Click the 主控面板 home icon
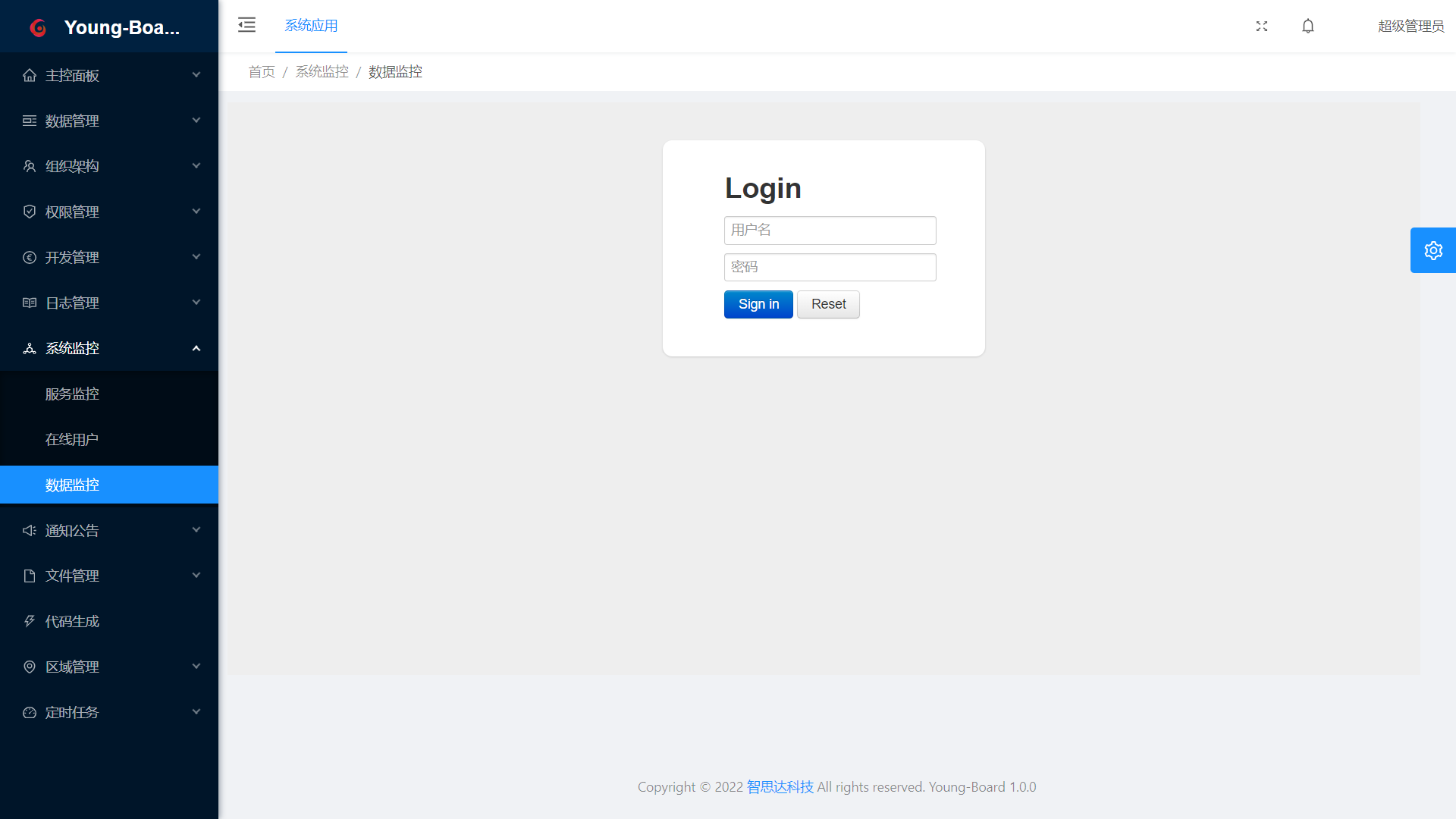1456x819 pixels. (x=30, y=75)
